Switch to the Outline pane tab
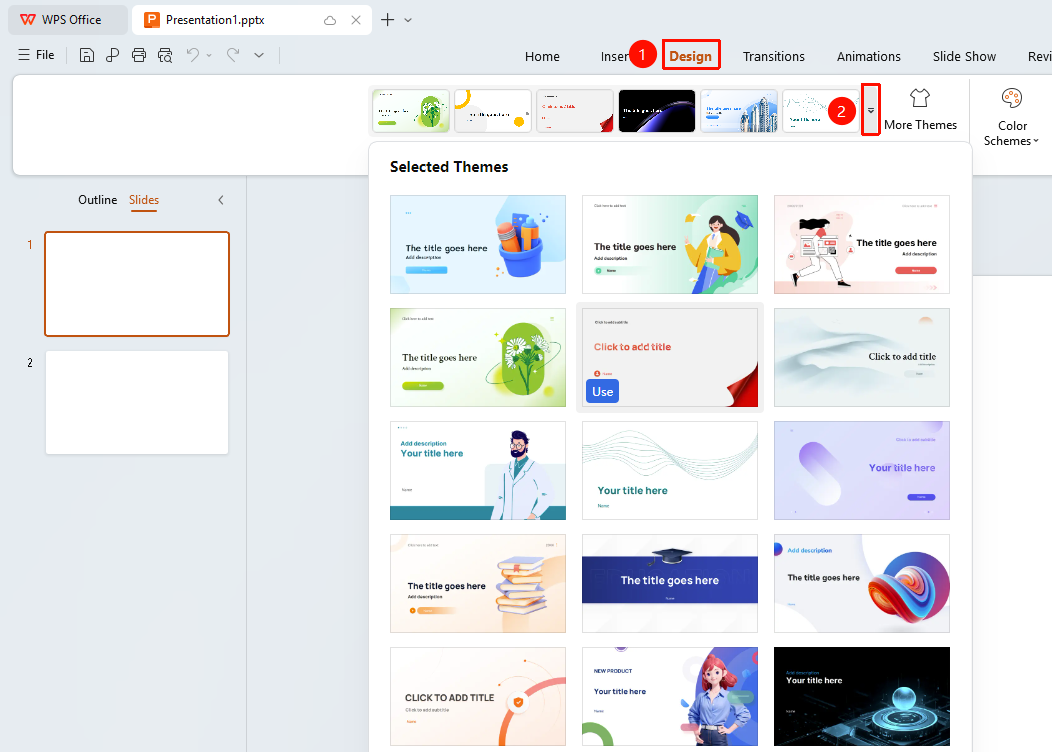1052x752 pixels. [97, 200]
